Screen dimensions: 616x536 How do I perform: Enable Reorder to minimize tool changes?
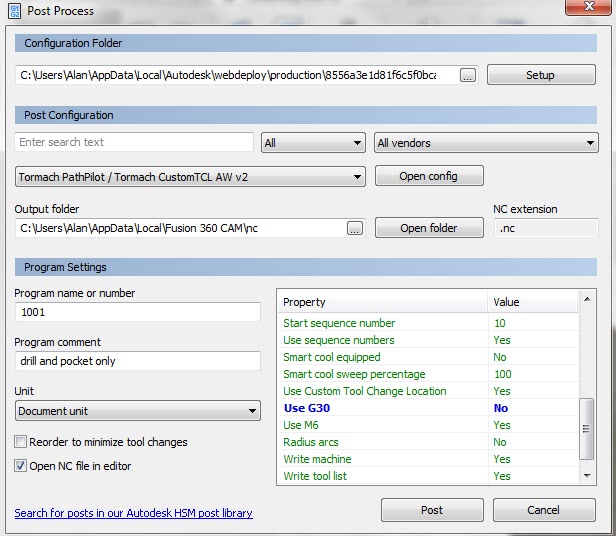(x=20, y=442)
